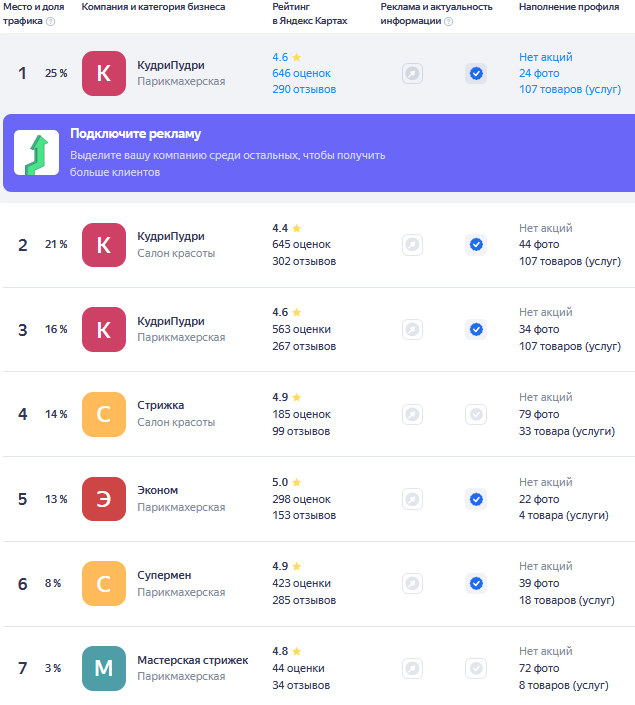The width and height of the screenshot is (635, 705).
Task: Click the grey checkmark in Мастерская стрижек row
Action: point(476,669)
